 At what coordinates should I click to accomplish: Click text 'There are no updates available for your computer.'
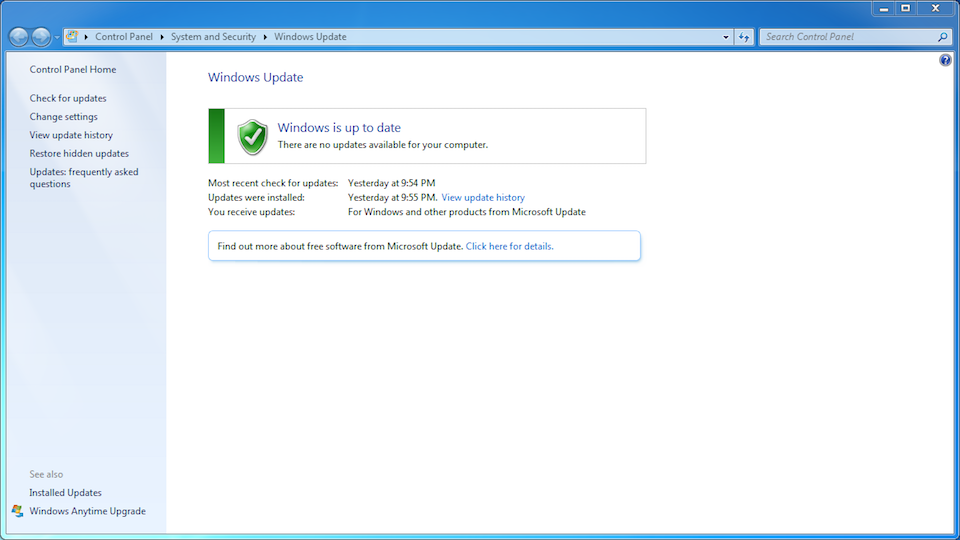[x=383, y=145]
